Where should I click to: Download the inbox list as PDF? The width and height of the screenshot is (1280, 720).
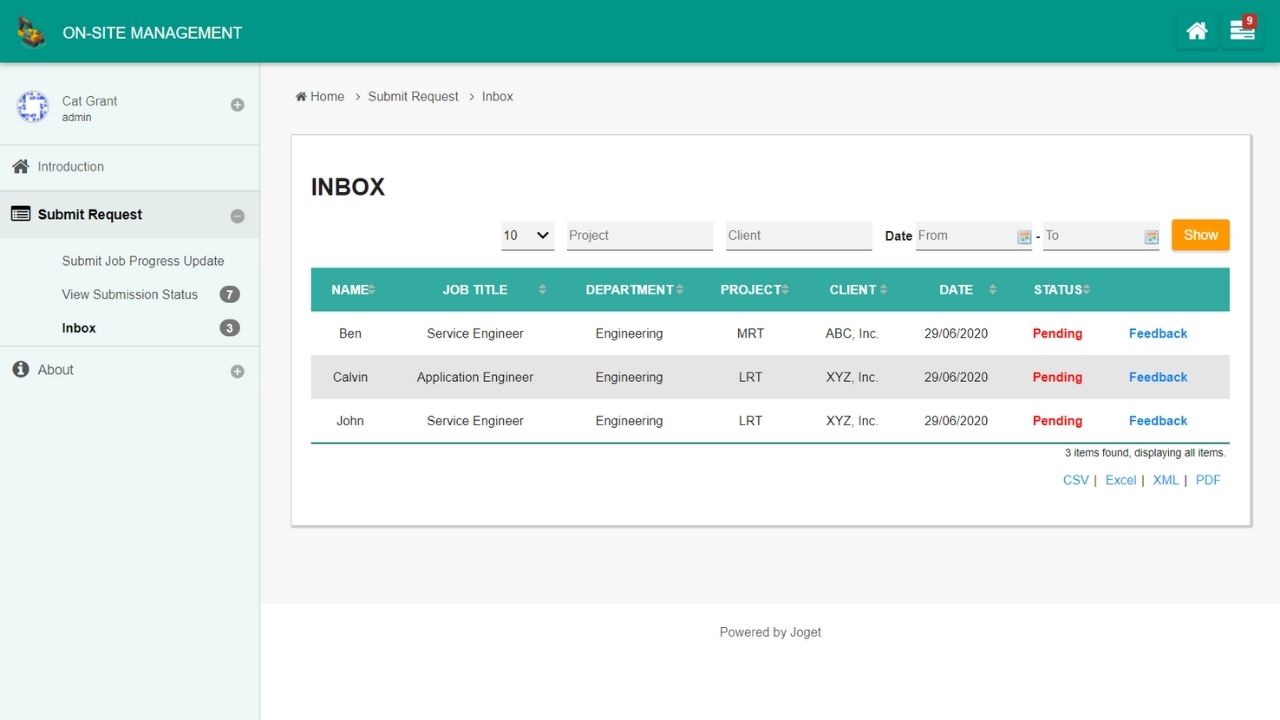point(1208,480)
